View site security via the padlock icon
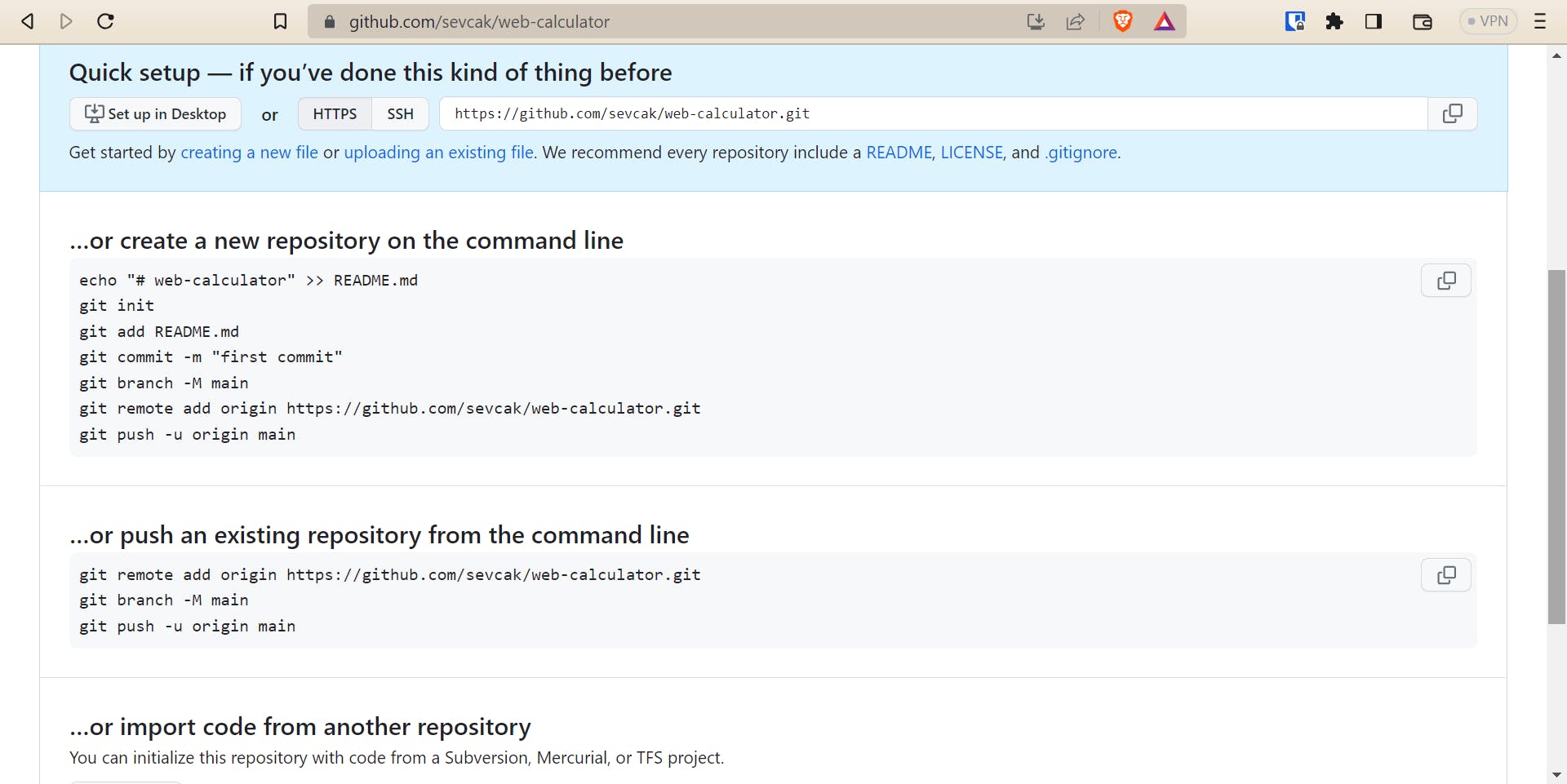 tap(330, 22)
